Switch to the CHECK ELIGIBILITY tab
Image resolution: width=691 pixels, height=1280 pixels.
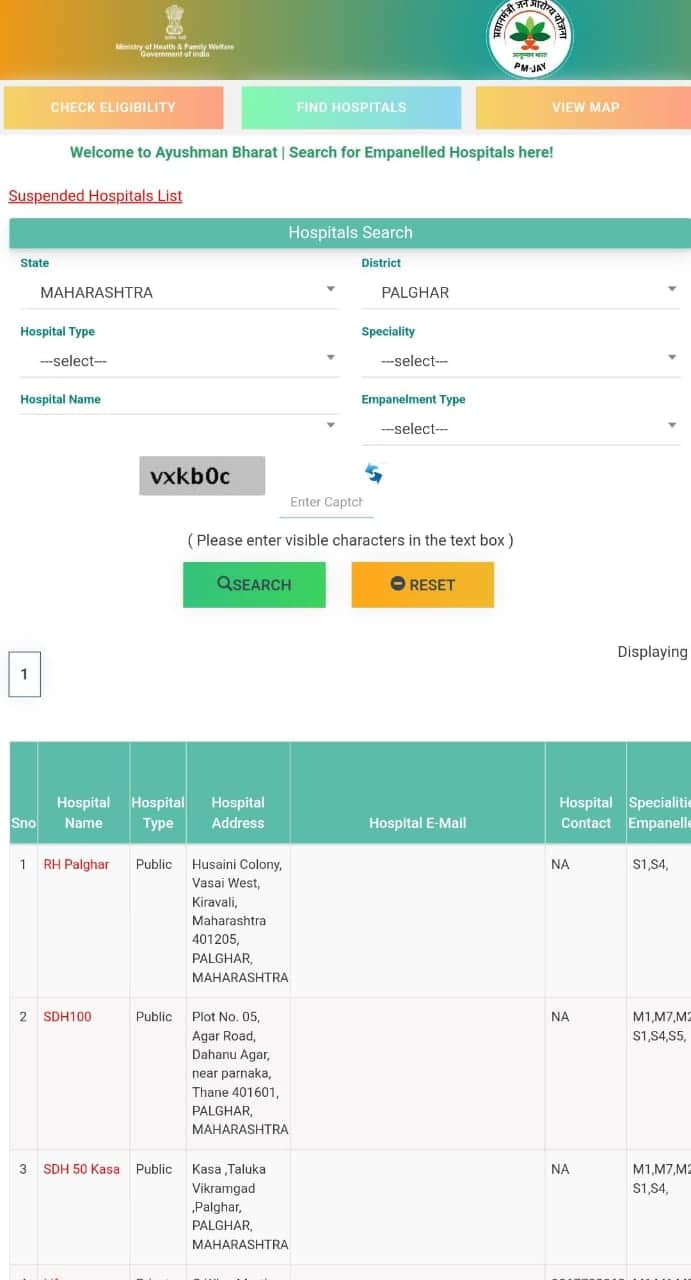tap(114, 106)
